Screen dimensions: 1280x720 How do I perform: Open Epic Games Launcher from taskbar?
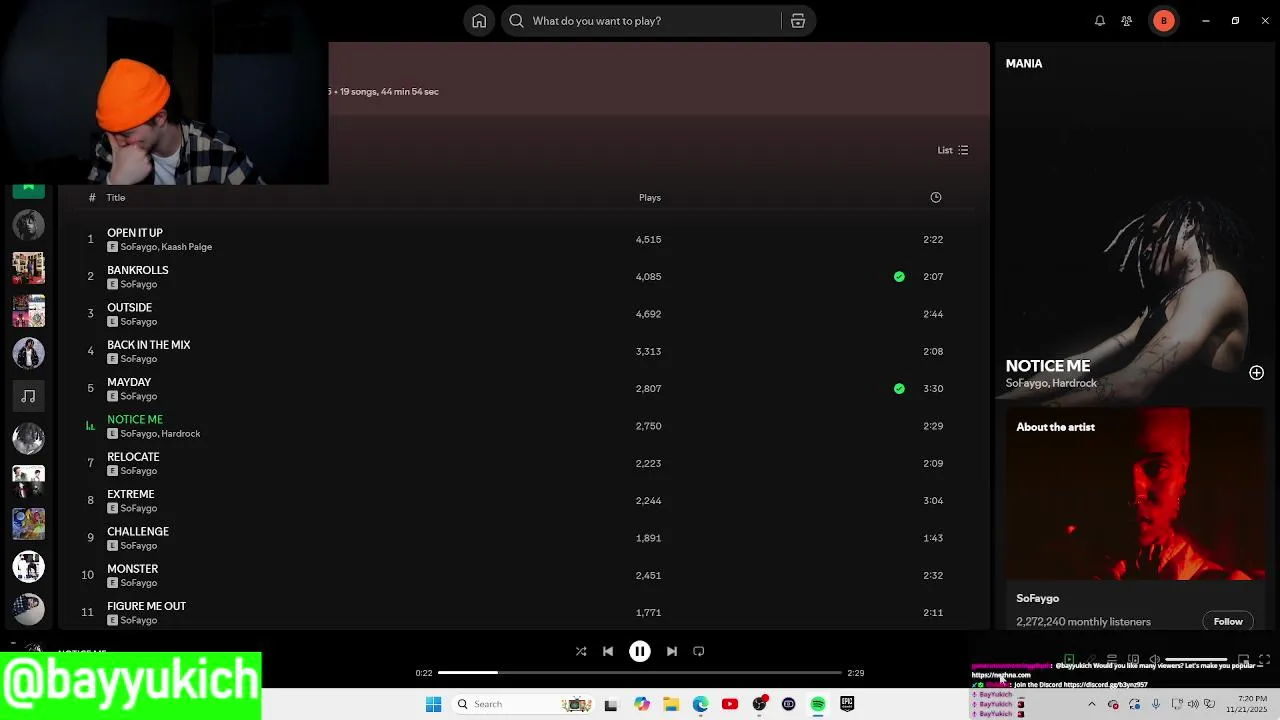(847, 704)
